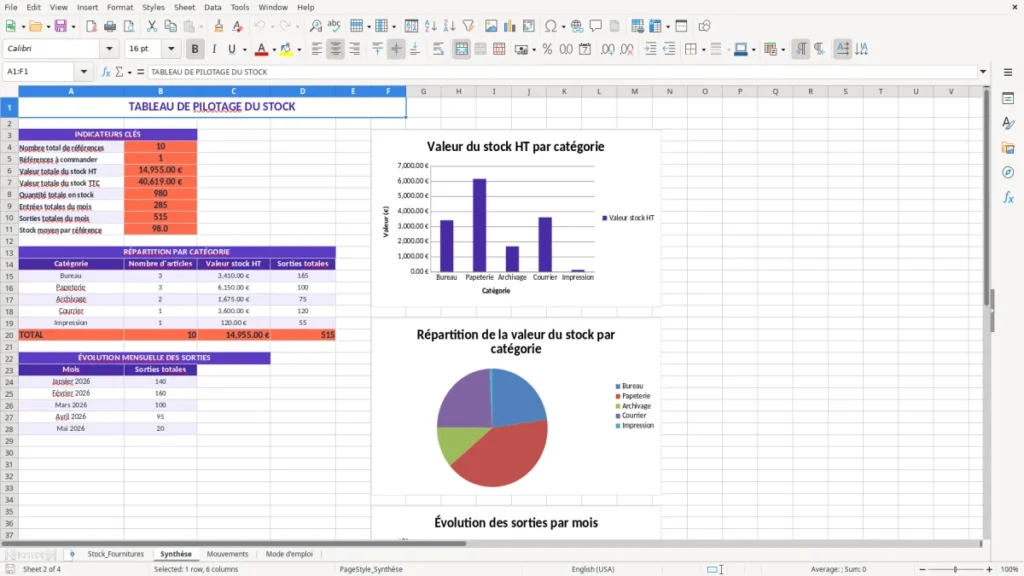Click the Spelling check icon
The image size is (1024, 576).
click(x=334, y=26)
